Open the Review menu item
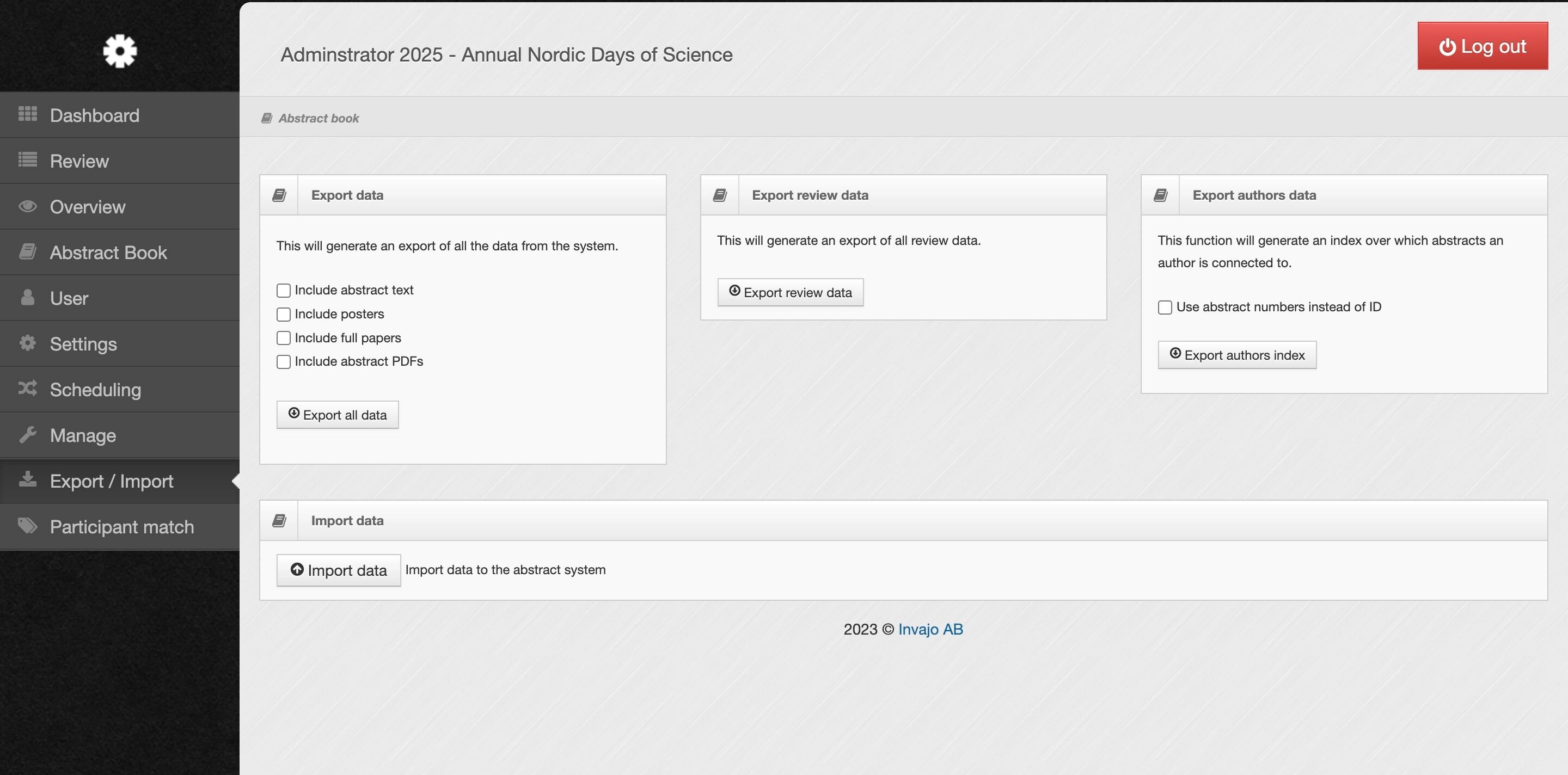1568x775 pixels. tap(79, 161)
